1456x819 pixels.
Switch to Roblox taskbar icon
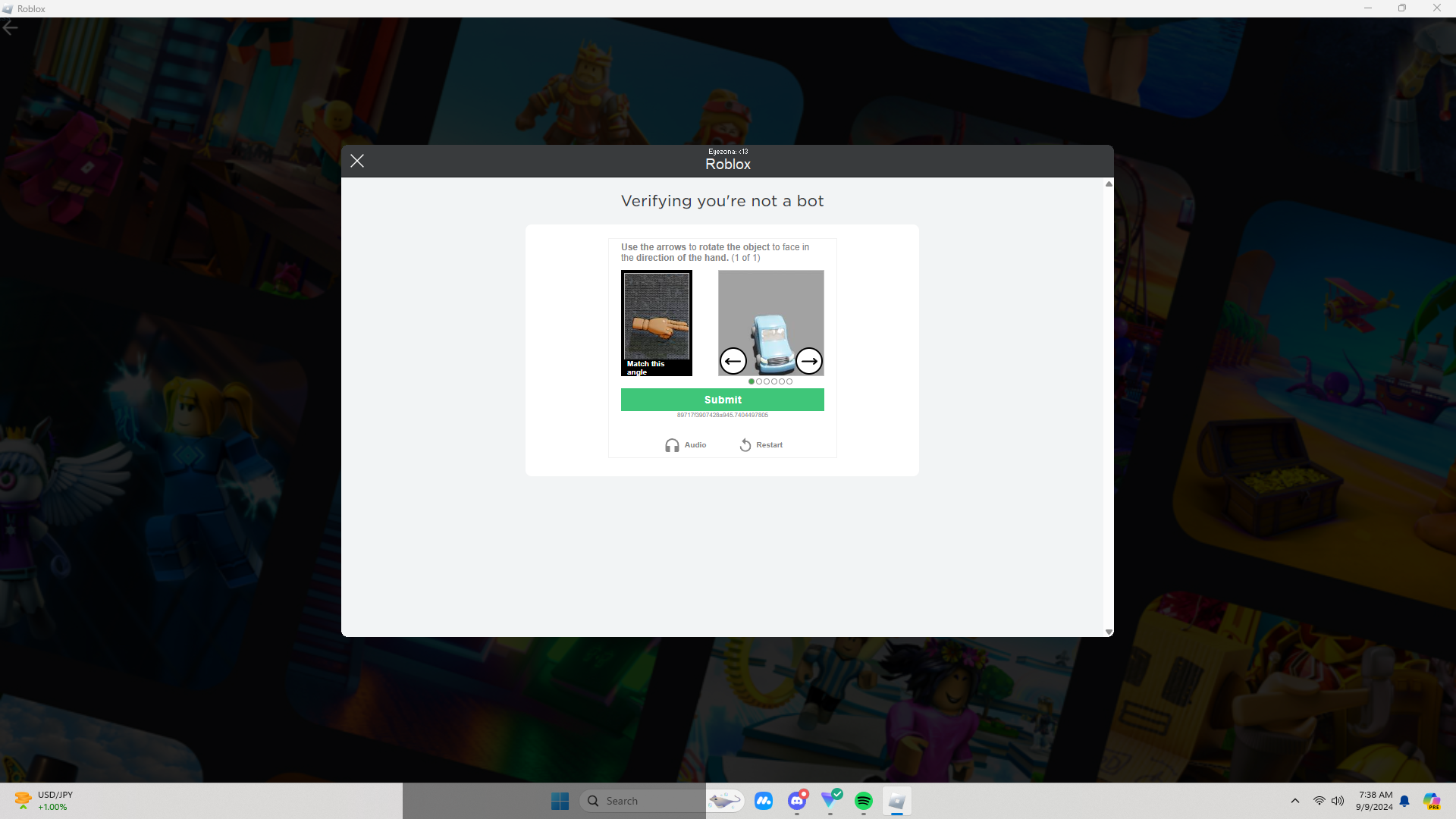tap(896, 801)
